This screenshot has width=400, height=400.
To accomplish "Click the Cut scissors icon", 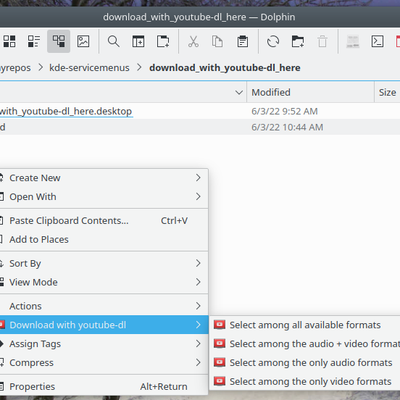I will click(193, 41).
